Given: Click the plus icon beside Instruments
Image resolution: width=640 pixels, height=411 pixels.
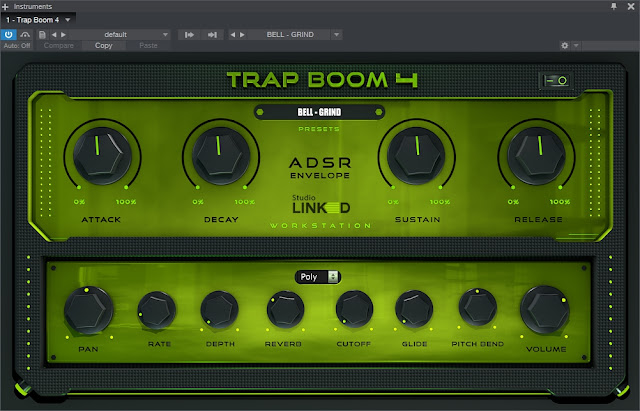Looking at the screenshot, I should [5, 7].
